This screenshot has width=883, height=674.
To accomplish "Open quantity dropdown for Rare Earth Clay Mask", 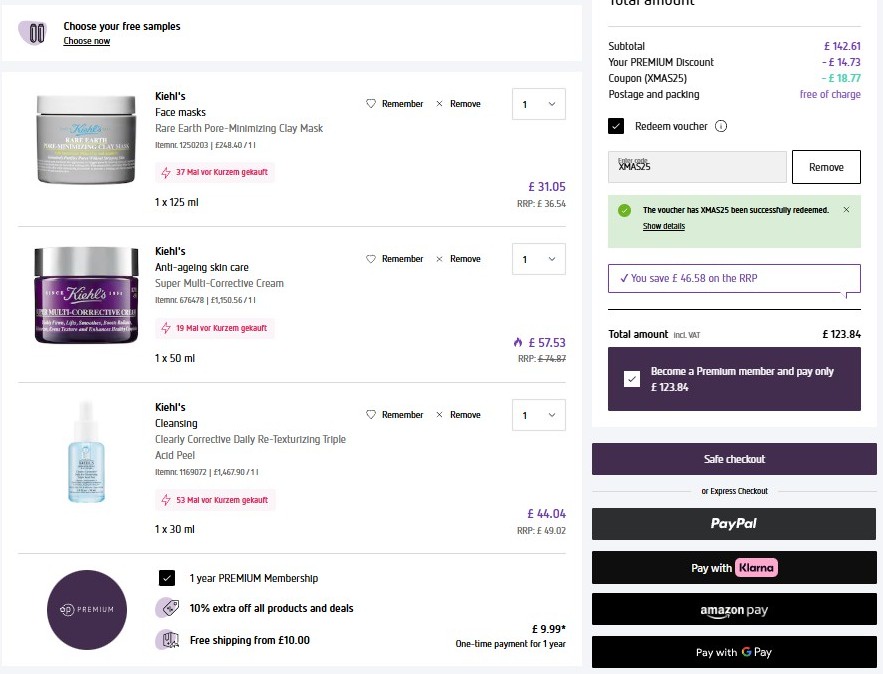I will 539,104.
